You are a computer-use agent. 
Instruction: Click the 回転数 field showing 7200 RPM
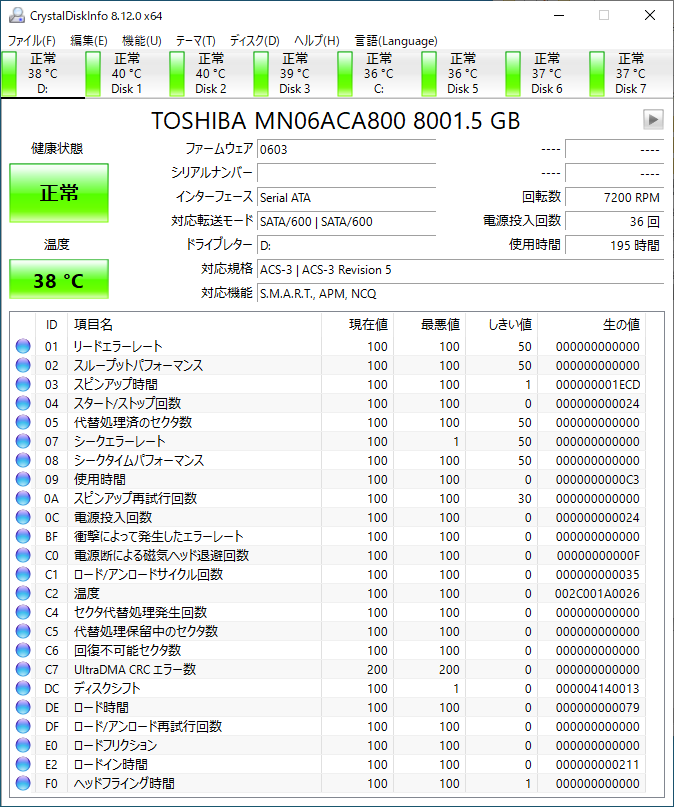click(614, 197)
